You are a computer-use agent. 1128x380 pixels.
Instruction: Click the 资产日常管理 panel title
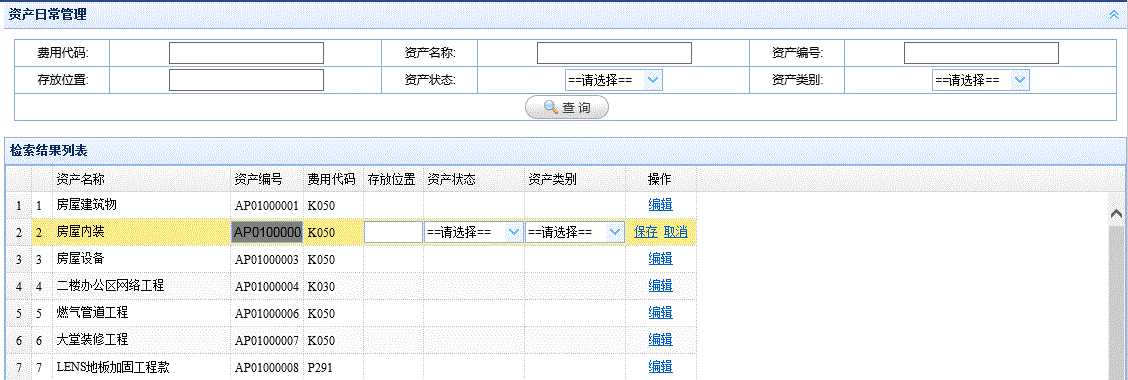48,14
